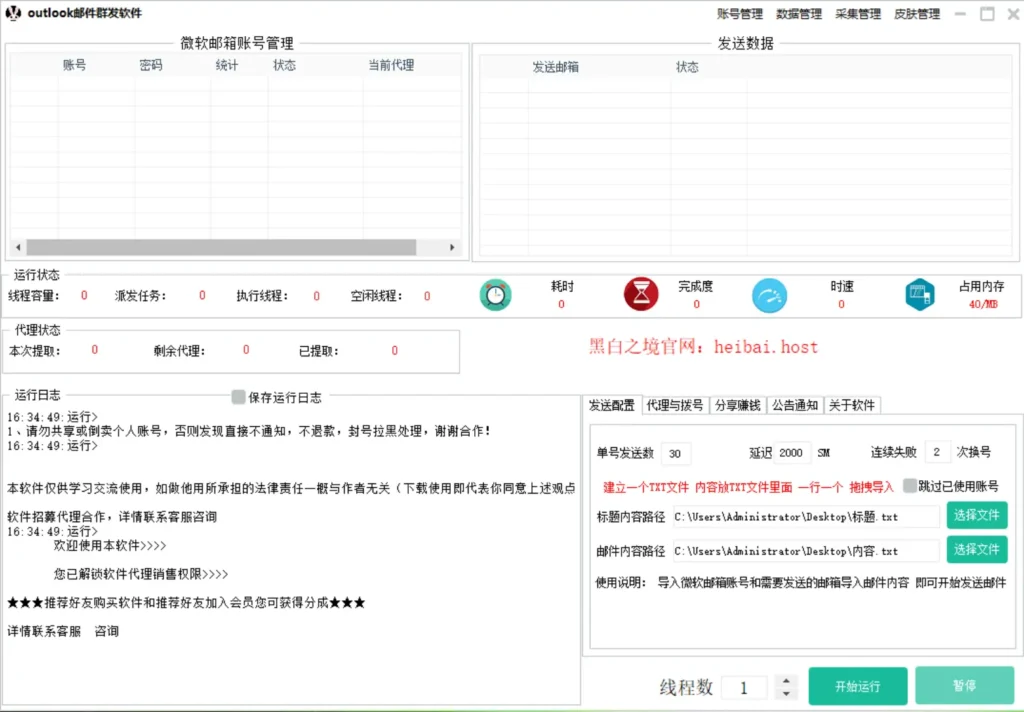Viewport: 1024px width, 712px height.
Task: Enable the 保存运行日志 checkbox
Action: [238, 396]
